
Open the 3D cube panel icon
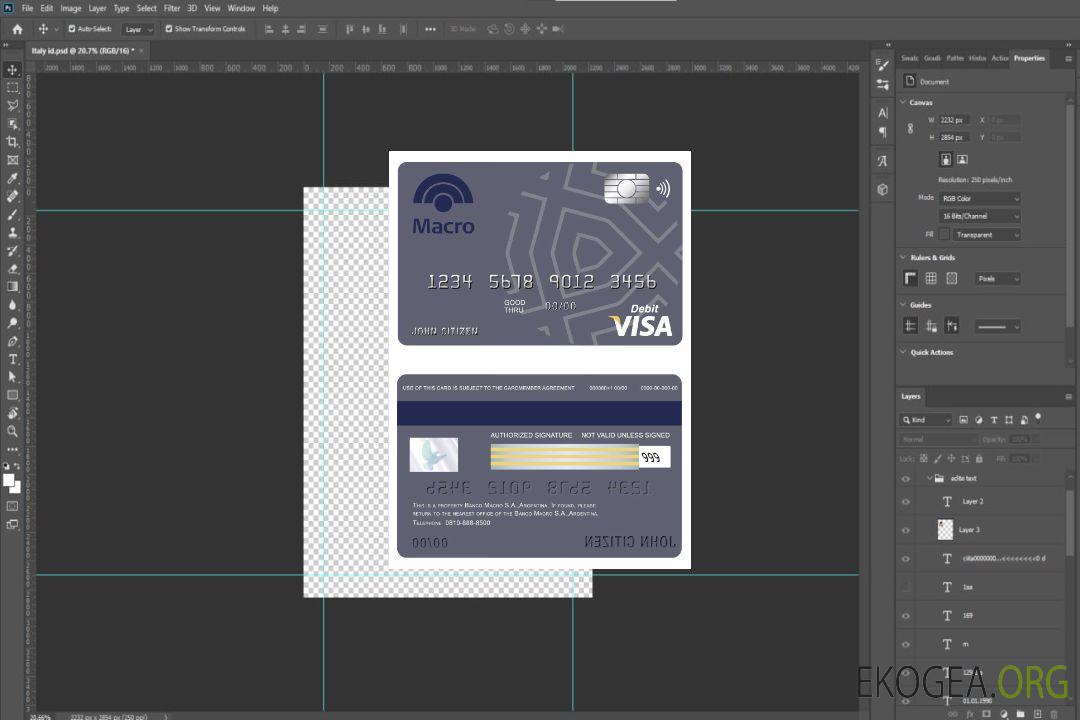pos(883,189)
